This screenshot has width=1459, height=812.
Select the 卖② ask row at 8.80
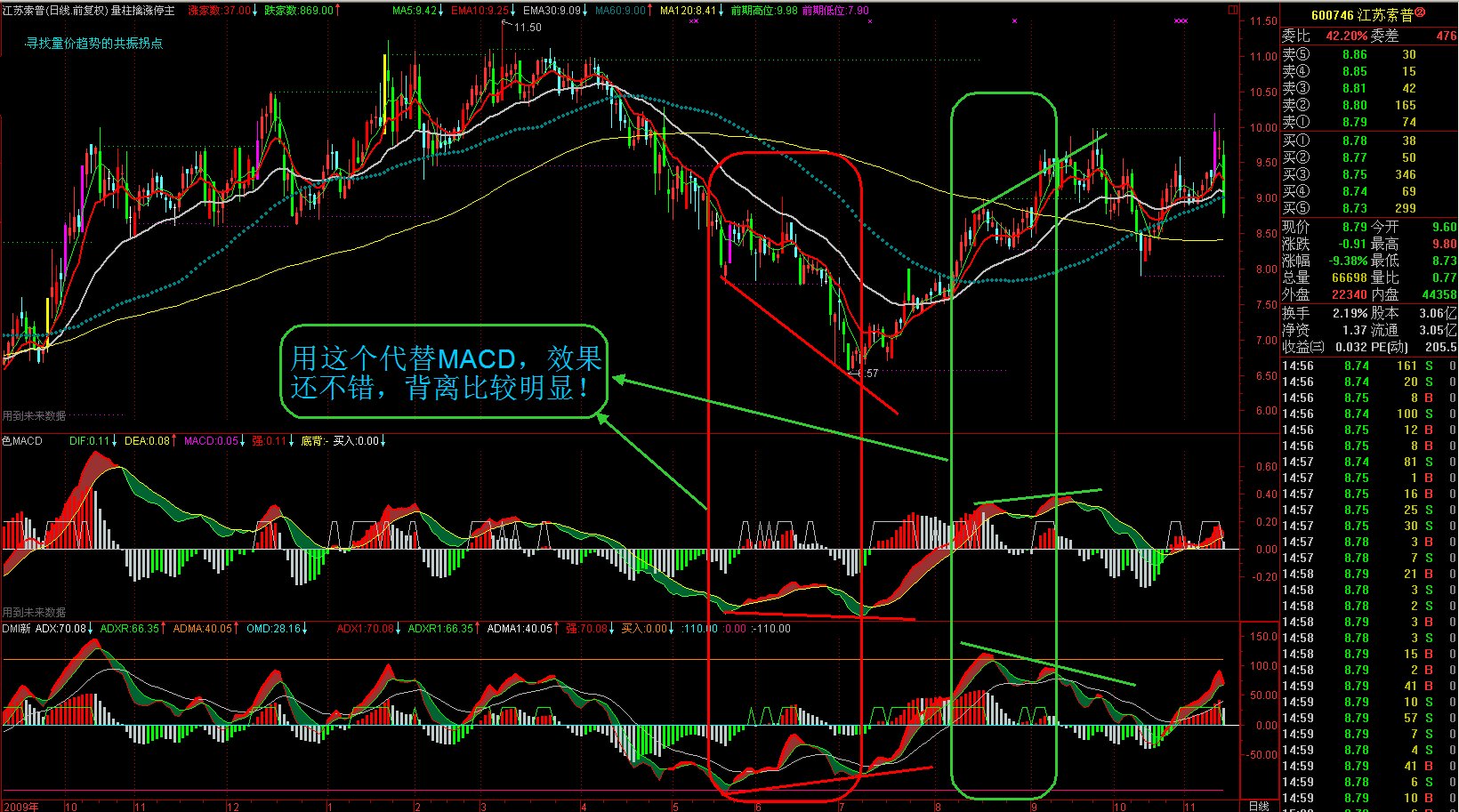tap(1368, 105)
